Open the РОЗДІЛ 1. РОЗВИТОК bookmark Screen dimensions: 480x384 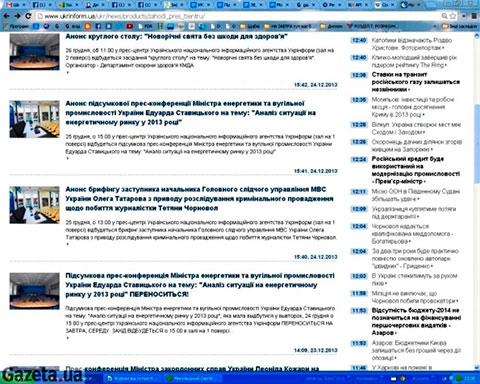tap(372, 26)
